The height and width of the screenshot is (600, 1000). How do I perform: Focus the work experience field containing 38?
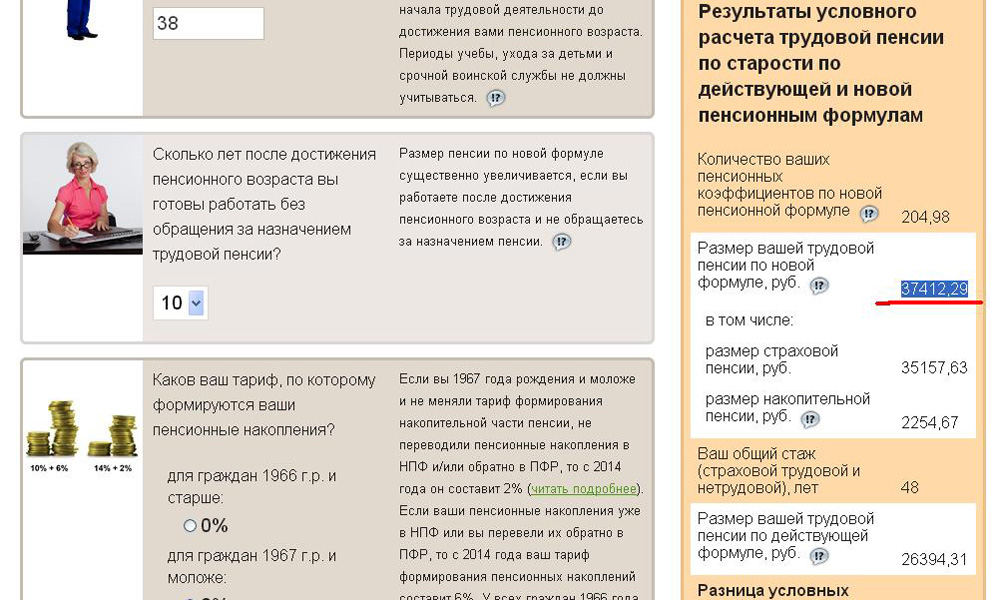click(x=208, y=23)
